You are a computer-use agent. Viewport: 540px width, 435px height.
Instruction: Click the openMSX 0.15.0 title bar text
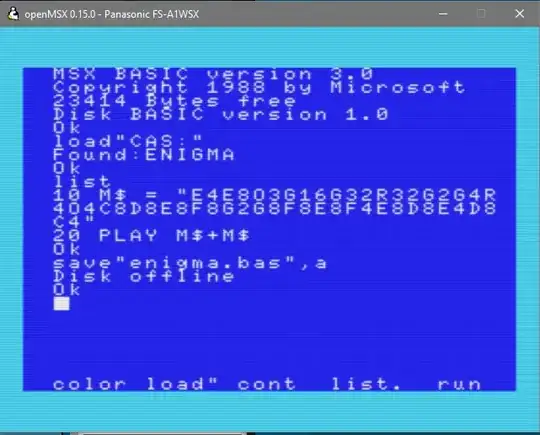click(x=112, y=14)
